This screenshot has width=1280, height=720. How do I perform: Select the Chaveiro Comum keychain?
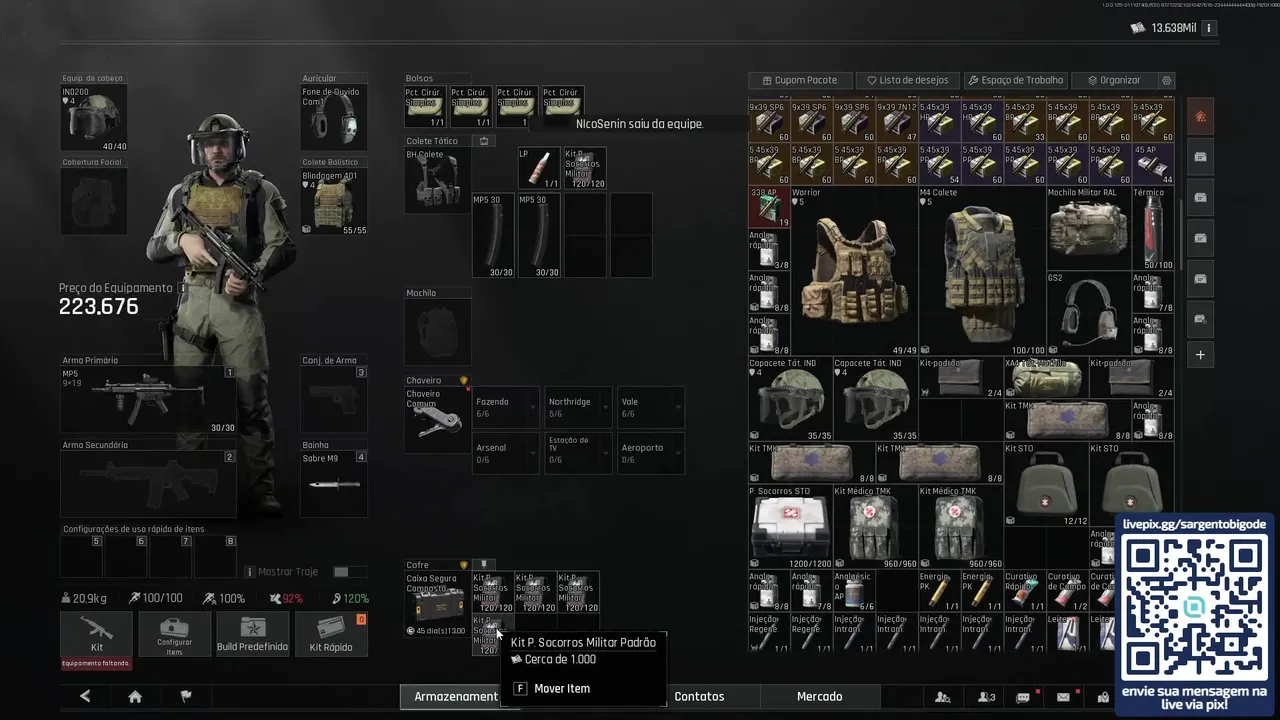(437, 419)
